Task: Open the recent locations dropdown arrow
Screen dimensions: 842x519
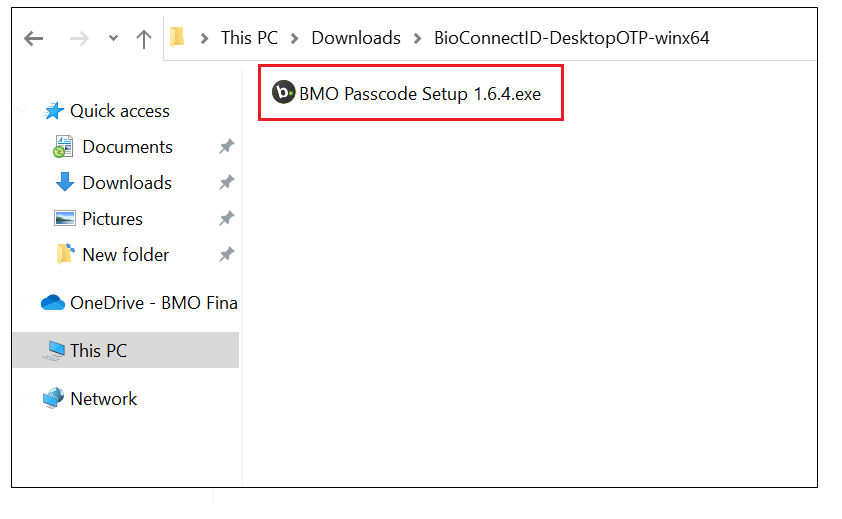Action: pos(113,39)
